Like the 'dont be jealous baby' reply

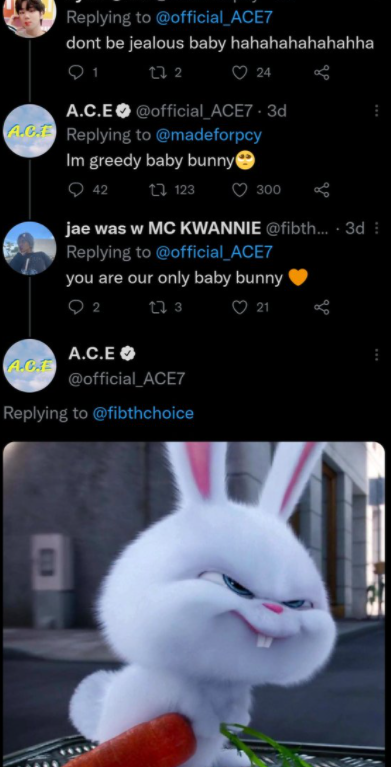(239, 73)
